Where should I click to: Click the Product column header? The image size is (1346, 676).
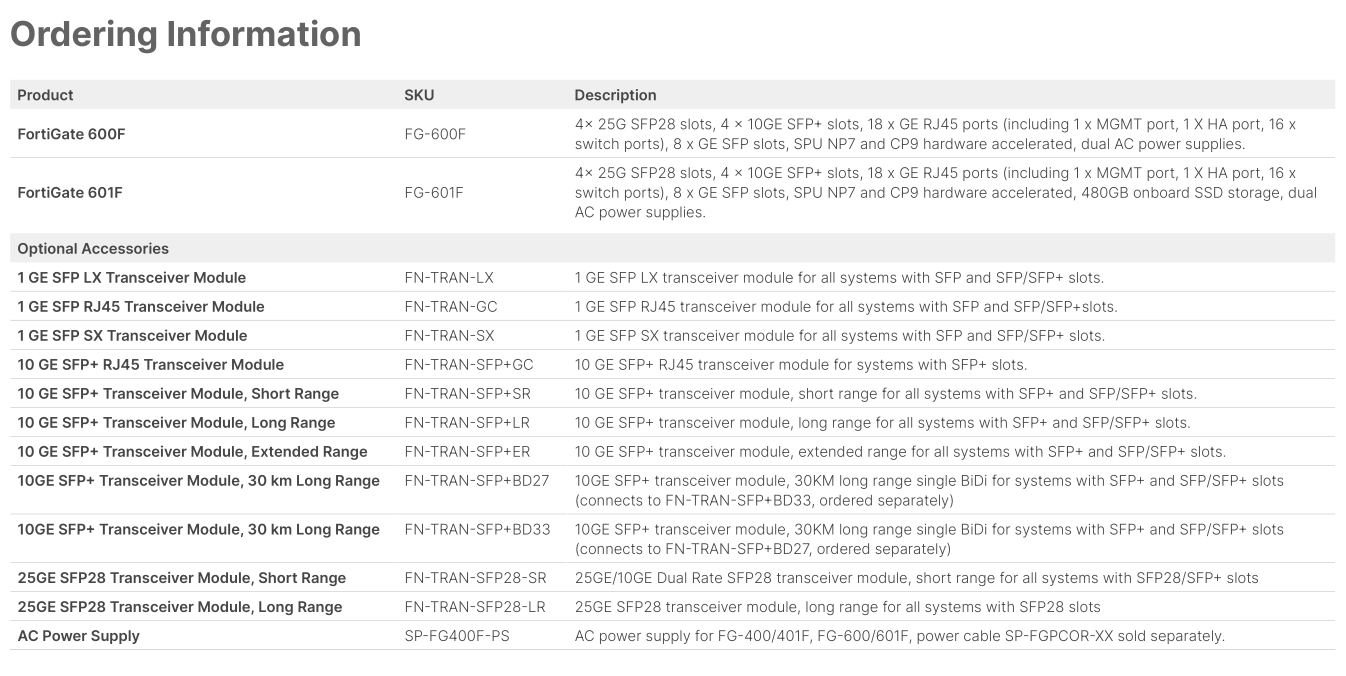pyautogui.click(x=45, y=95)
